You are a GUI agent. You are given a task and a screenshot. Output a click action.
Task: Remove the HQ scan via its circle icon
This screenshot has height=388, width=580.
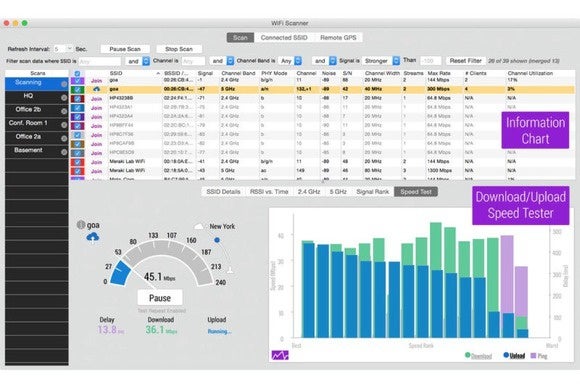coord(64,98)
